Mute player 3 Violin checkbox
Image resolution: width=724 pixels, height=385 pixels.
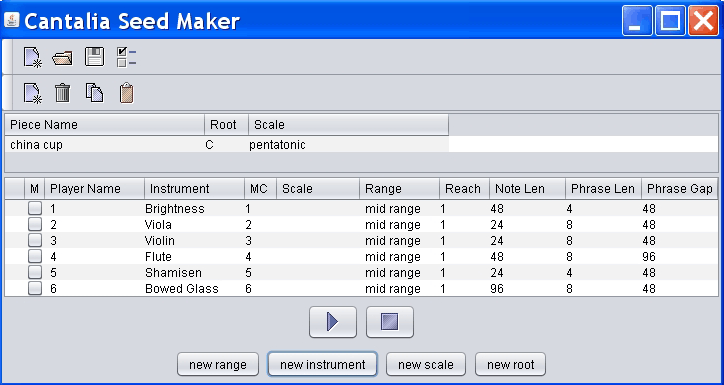tap(35, 241)
